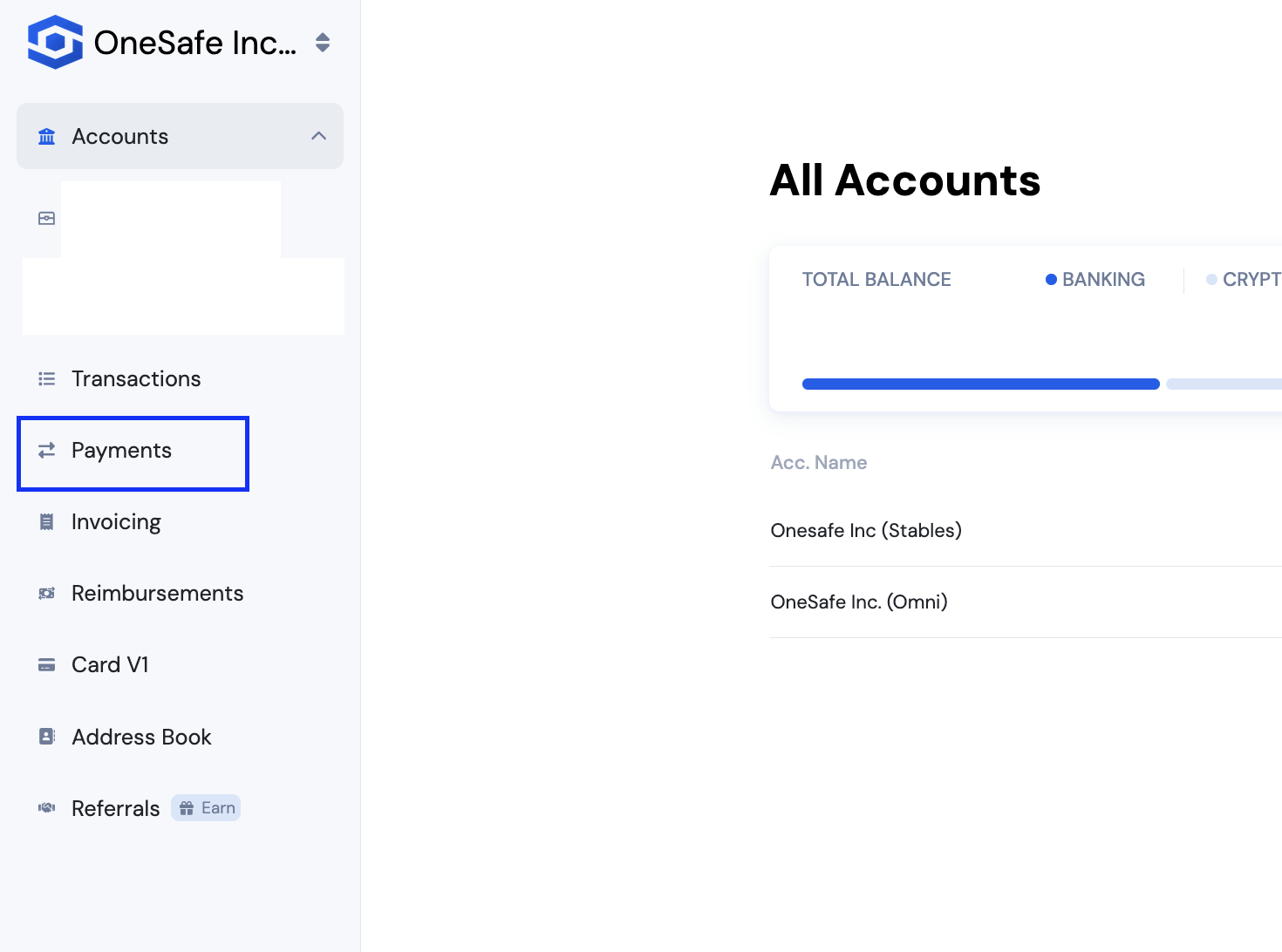Select Card V1 in sidebar
1282x952 pixels.
click(110, 665)
